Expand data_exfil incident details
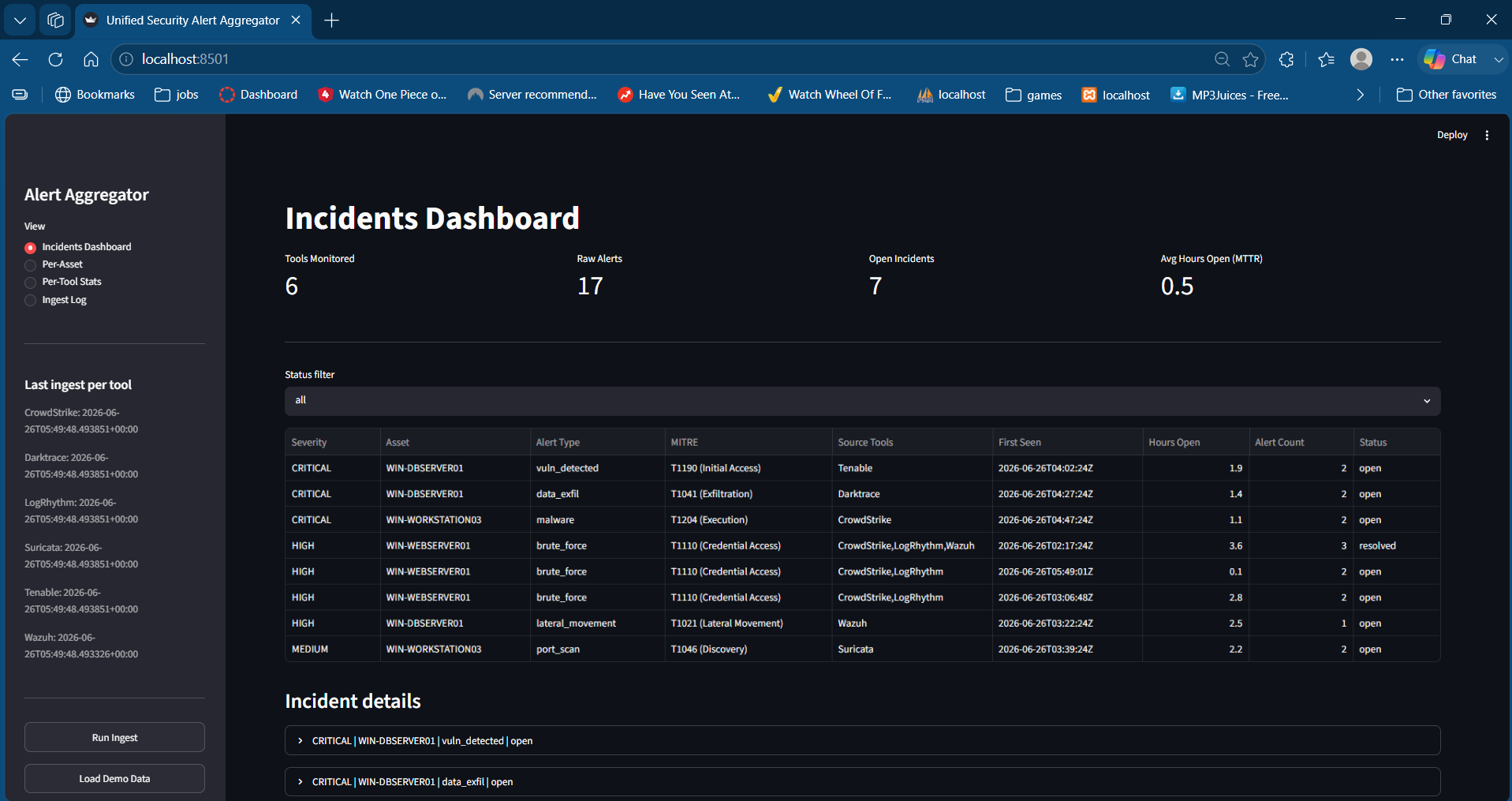 coord(862,781)
